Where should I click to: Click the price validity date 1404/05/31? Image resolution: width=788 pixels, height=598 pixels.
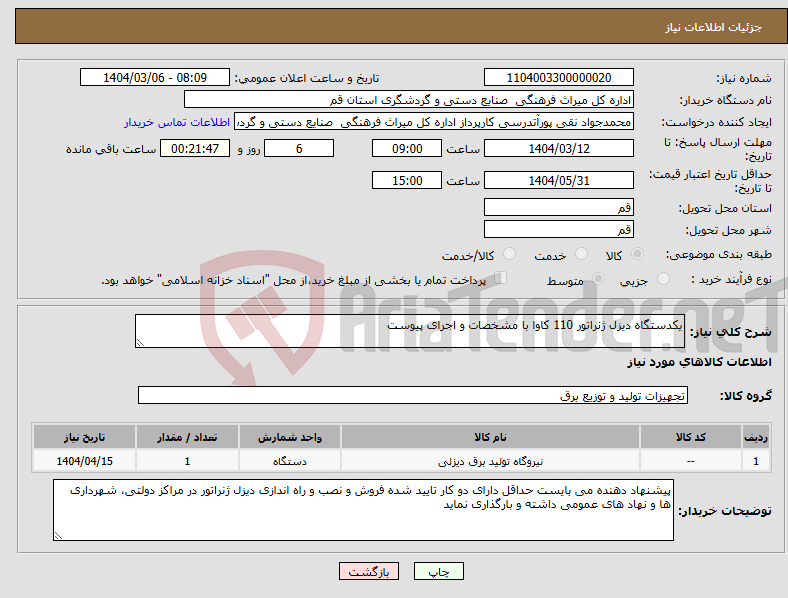point(558,180)
